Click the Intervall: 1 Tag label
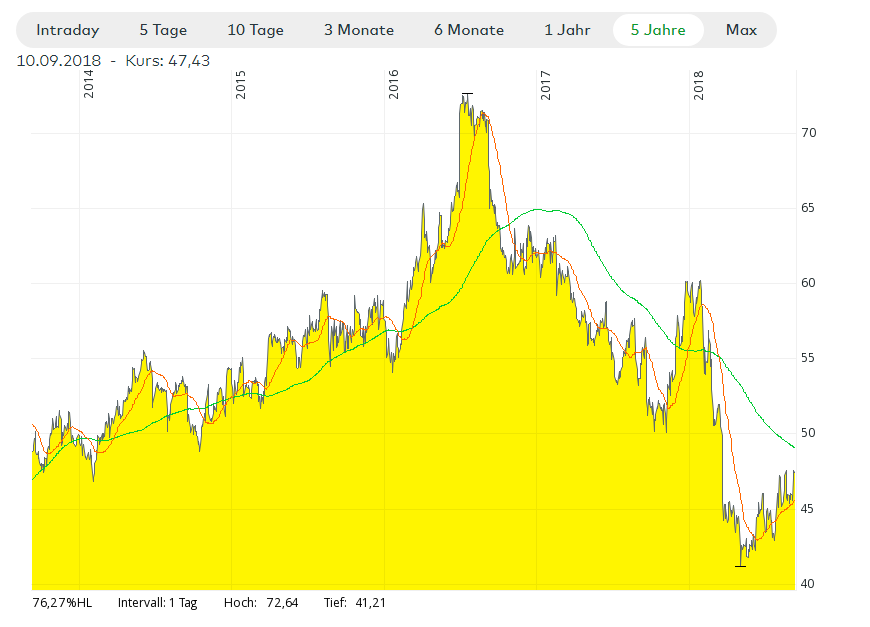The width and height of the screenshot is (870, 627). coord(158,603)
